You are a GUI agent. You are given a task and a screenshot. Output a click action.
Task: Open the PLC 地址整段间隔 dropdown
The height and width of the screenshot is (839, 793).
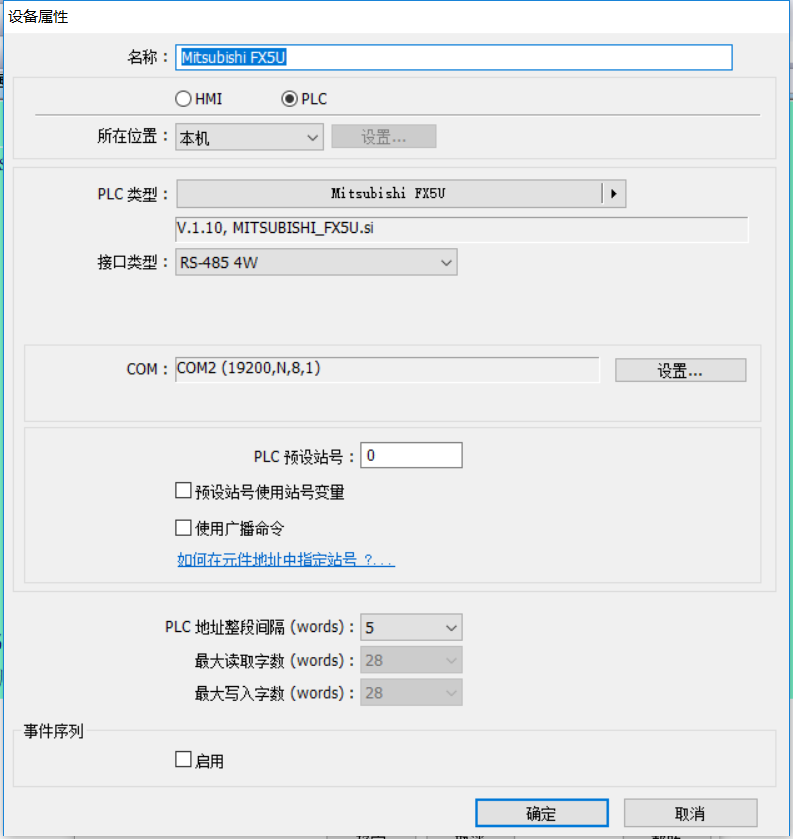[x=411, y=628]
